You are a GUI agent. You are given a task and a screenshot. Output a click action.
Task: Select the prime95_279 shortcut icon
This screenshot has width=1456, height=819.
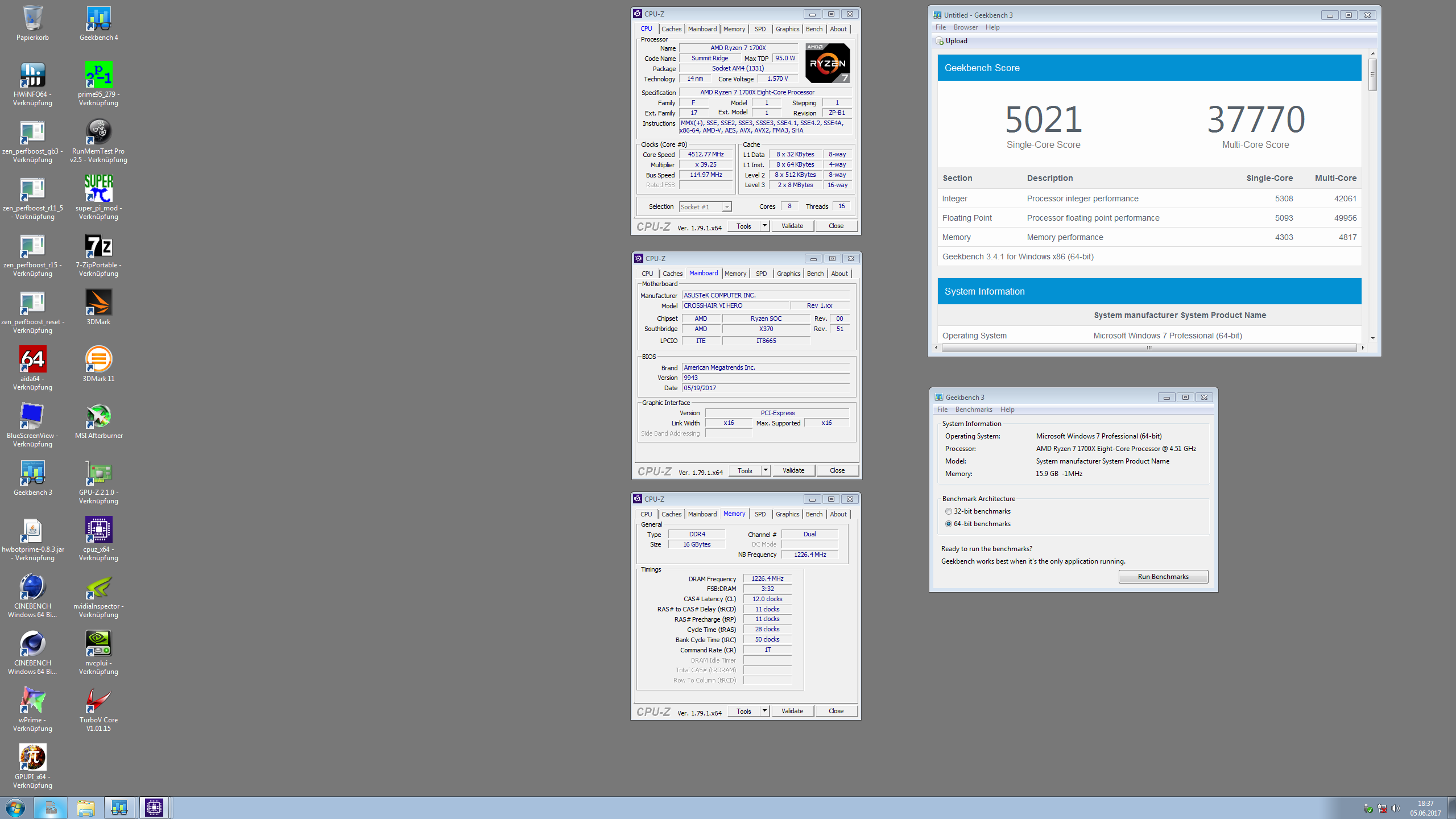point(98,84)
